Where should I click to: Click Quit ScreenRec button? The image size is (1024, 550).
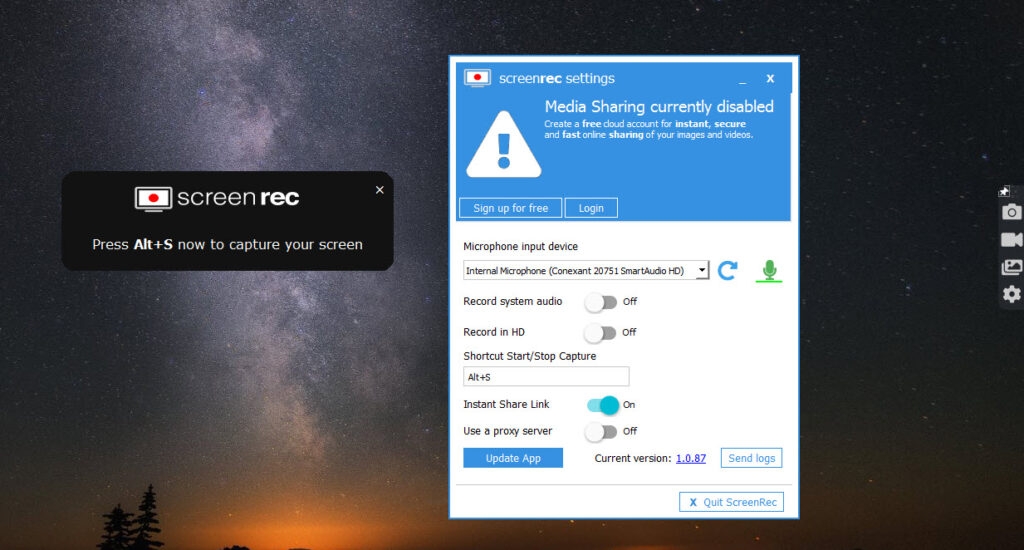(731, 502)
